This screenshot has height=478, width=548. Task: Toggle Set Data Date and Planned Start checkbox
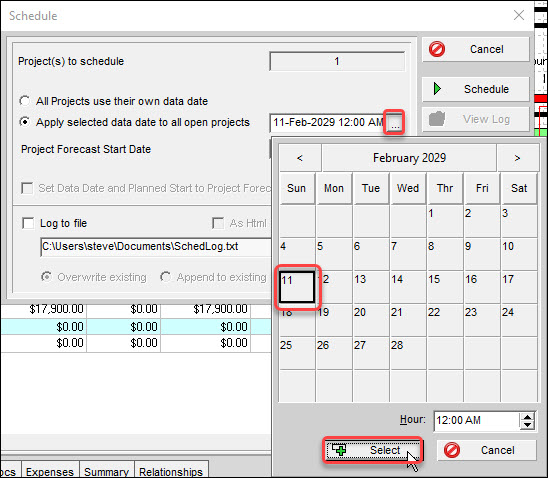click(27, 188)
